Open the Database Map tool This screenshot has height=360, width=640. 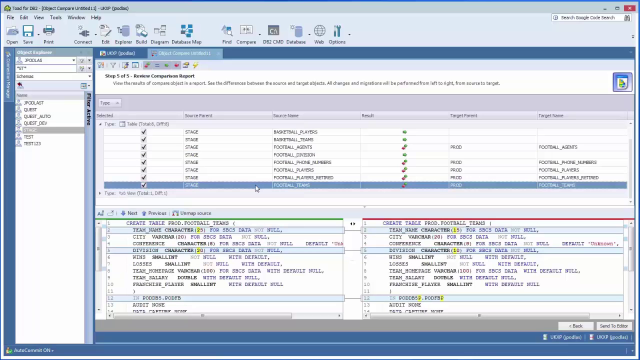point(187,34)
